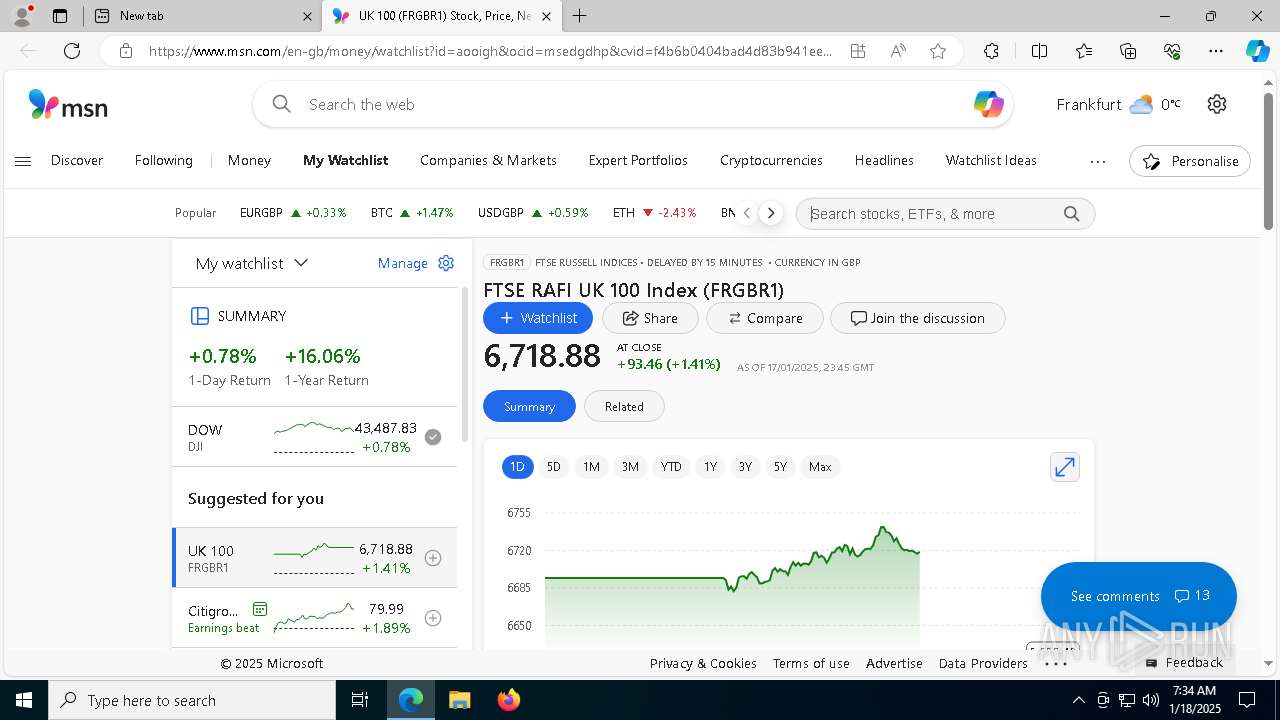The image size is (1280, 720).
Task: Click the stock search magnifier icon
Action: 1071,214
